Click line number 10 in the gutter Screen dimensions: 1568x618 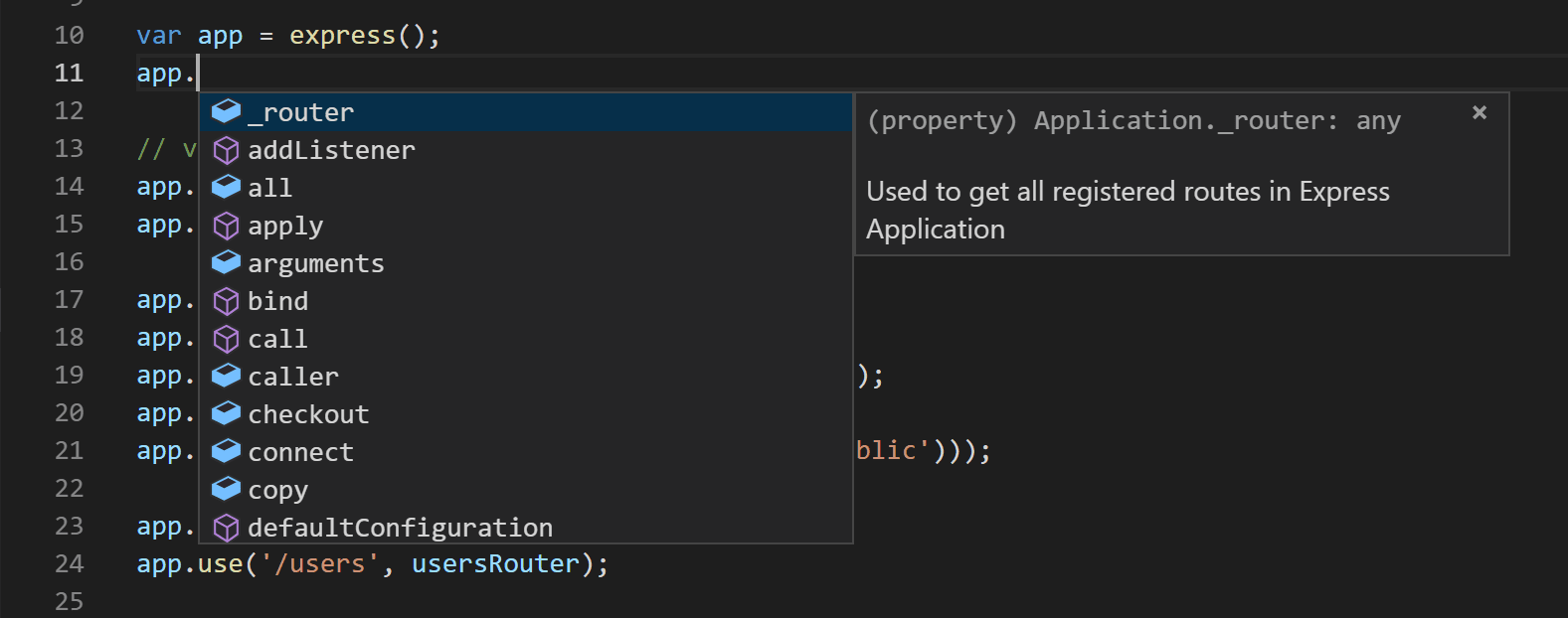click(70, 36)
